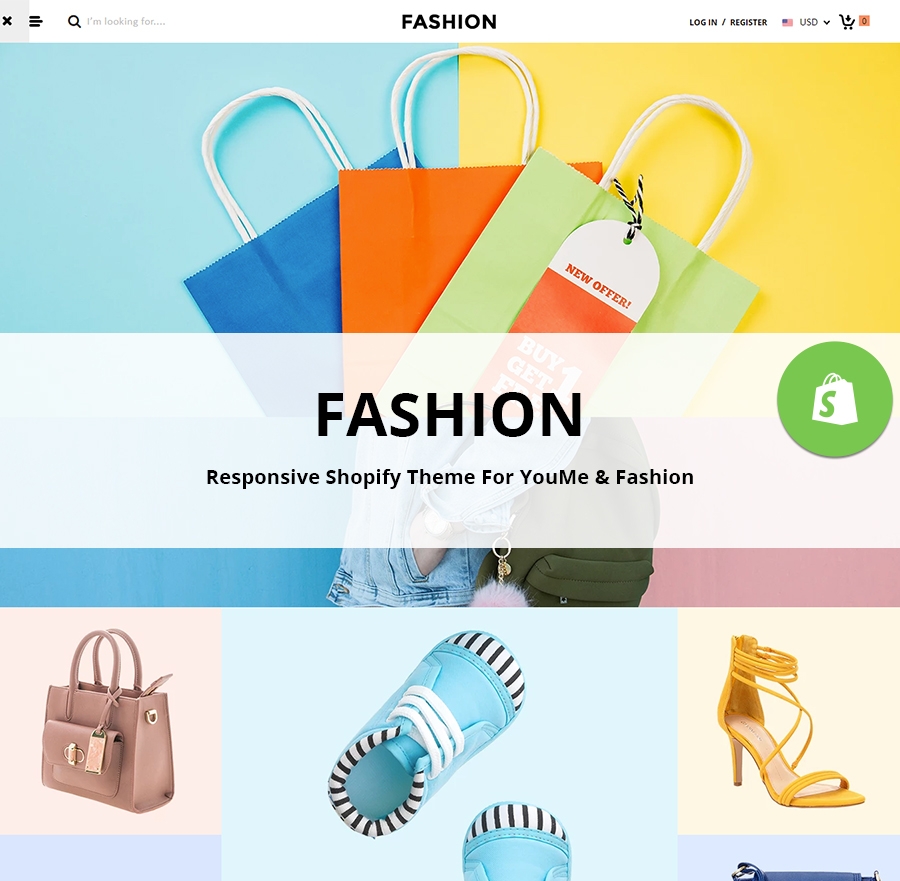The height and width of the screenshot is (881, 900).
Task: Open the blue sneaker product tile
Action: pyautogui.click(x=449, y=744)
